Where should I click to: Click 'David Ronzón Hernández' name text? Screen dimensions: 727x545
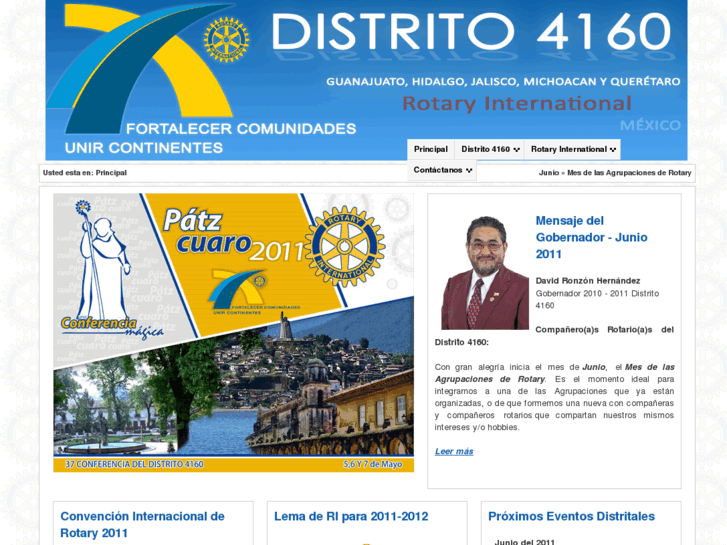(x=588, y=281)
